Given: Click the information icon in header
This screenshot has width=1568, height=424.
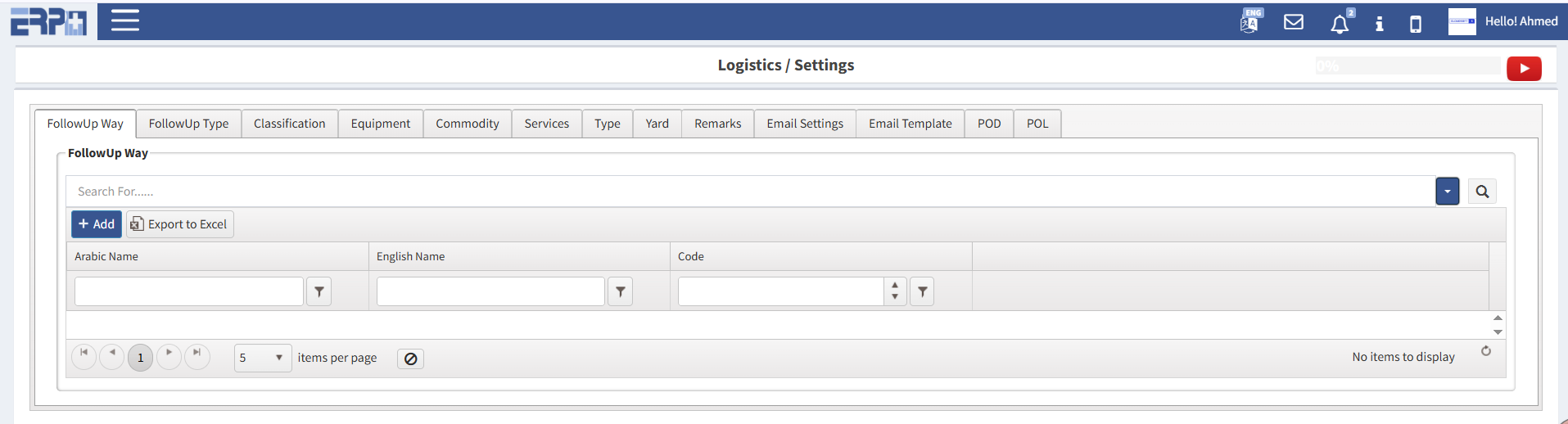Looking at the screenshot, I should (1379, 24).
